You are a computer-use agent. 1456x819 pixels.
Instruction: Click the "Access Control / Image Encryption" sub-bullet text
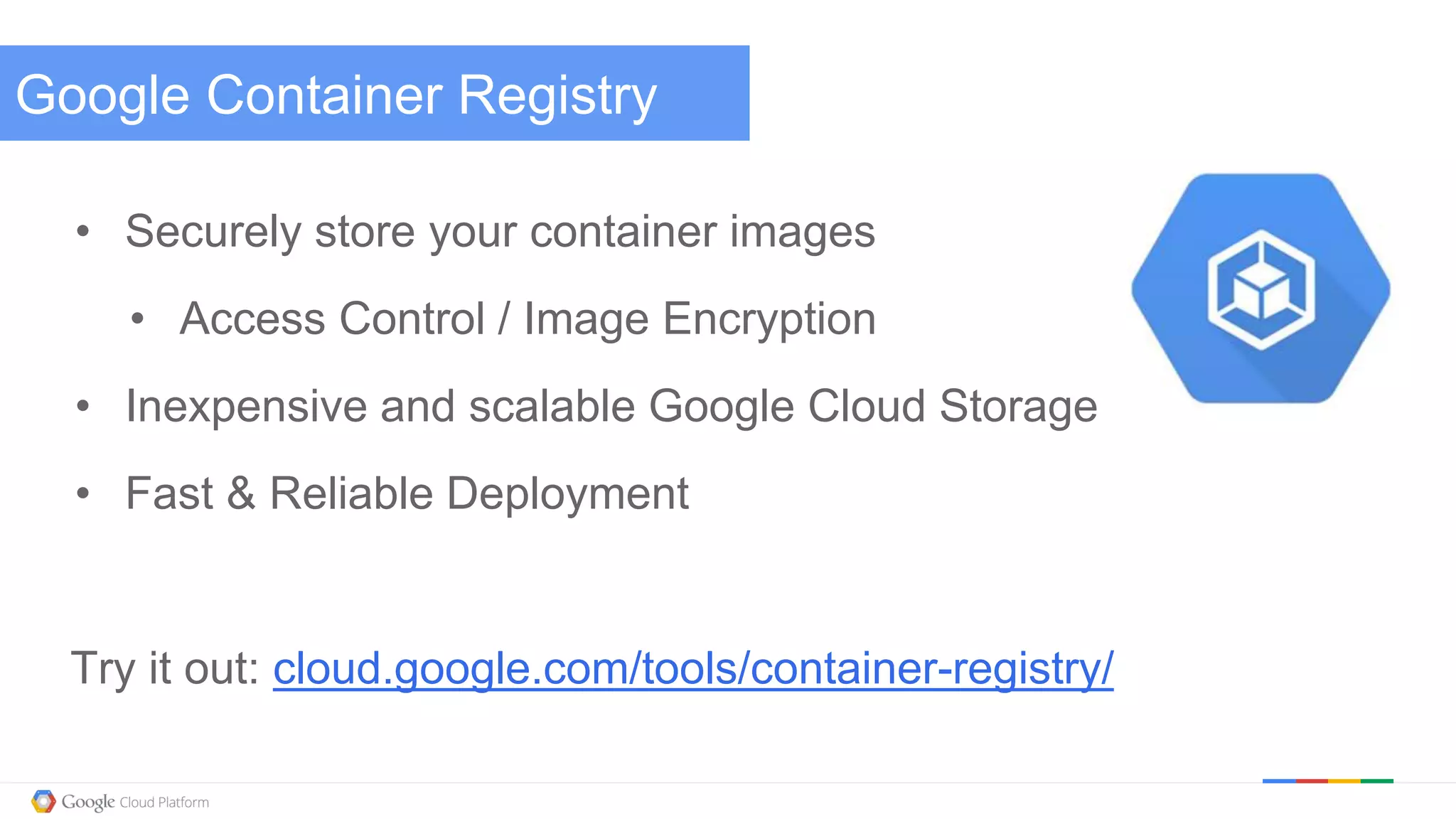click(x=527, y=318)
